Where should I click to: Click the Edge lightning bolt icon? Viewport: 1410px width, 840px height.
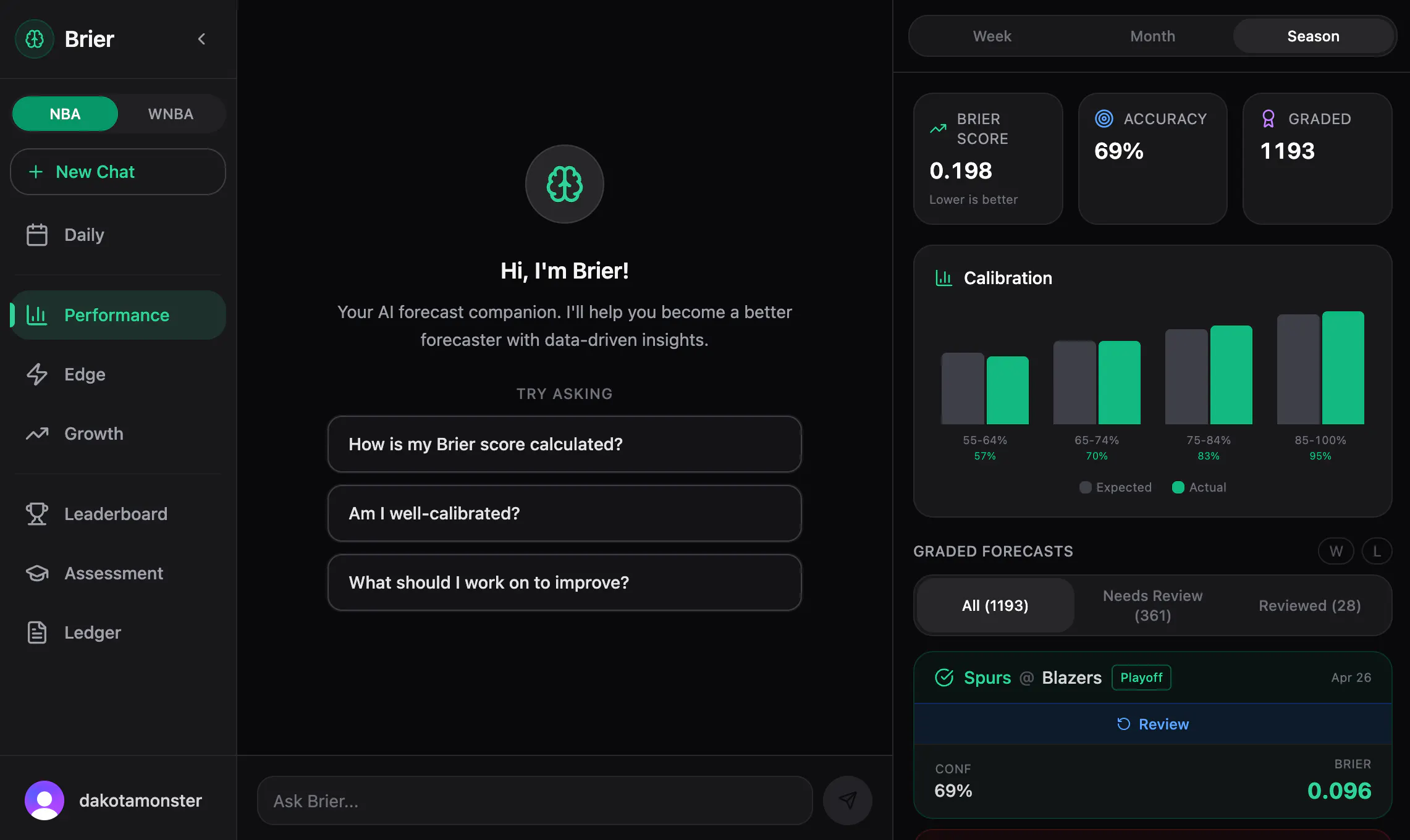[37, 374]
